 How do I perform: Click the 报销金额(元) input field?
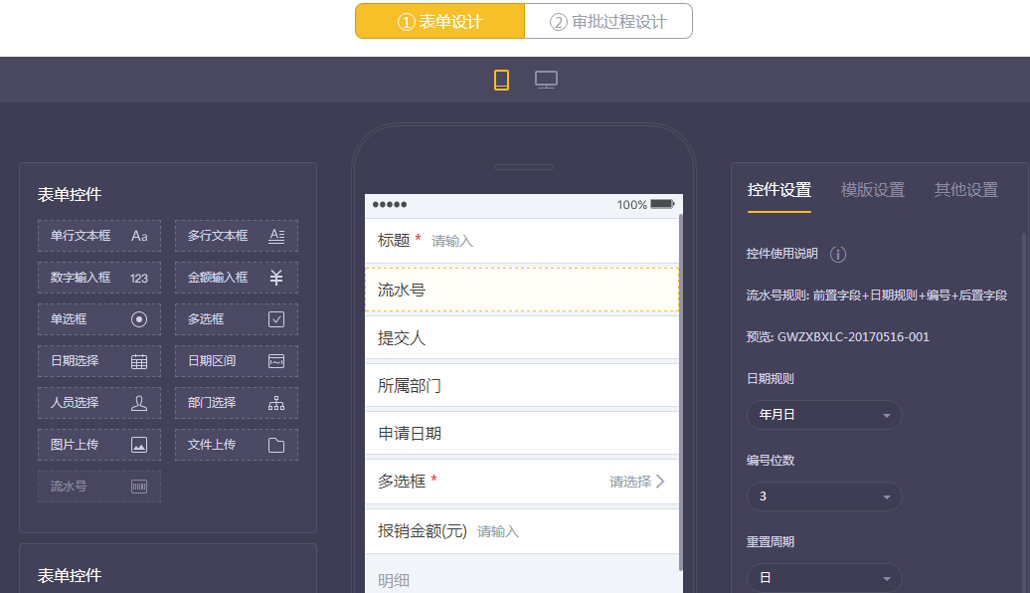[522, 531]
